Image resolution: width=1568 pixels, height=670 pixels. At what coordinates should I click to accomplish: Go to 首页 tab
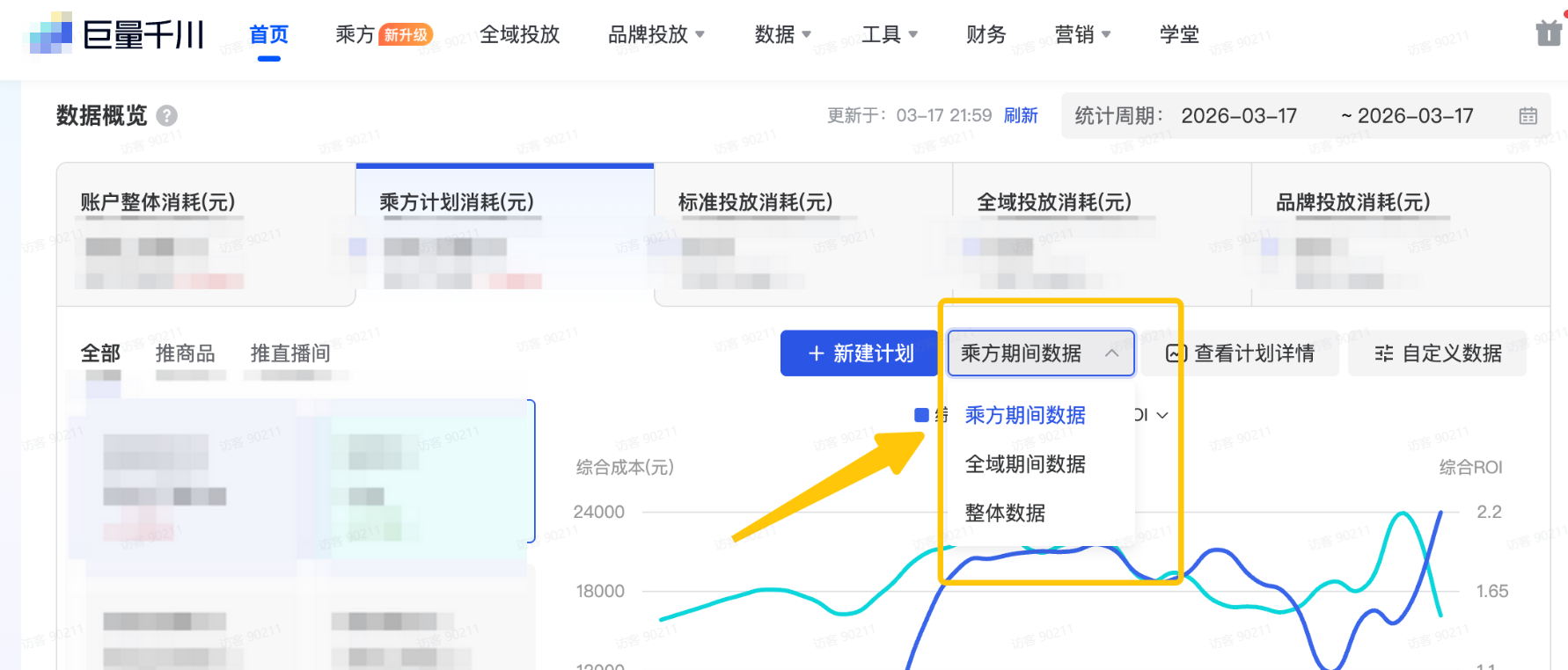(x=269, y=34)
